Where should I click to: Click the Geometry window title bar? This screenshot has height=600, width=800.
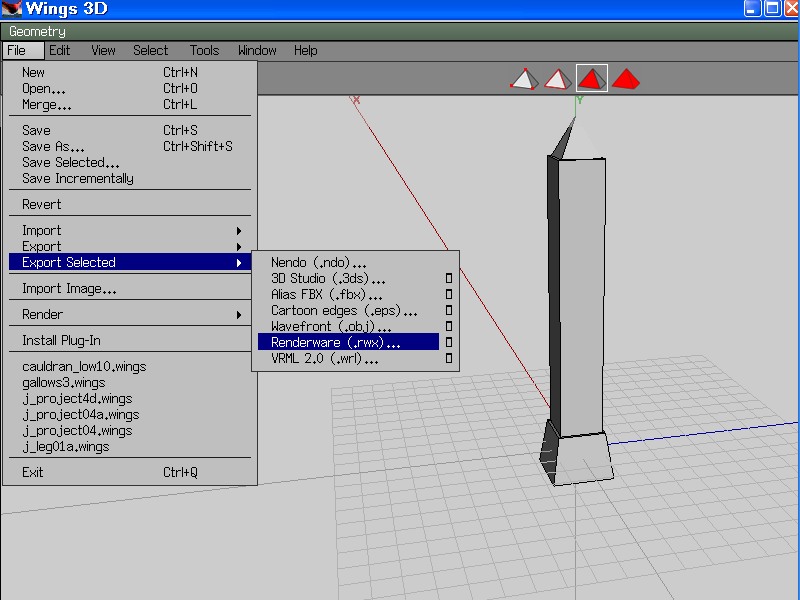pos(400,32)
